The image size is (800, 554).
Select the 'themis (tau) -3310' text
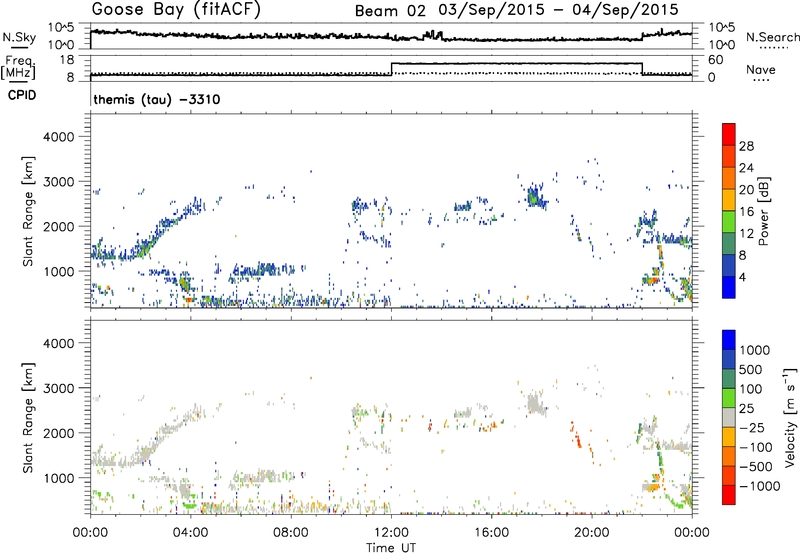point(157,99)
